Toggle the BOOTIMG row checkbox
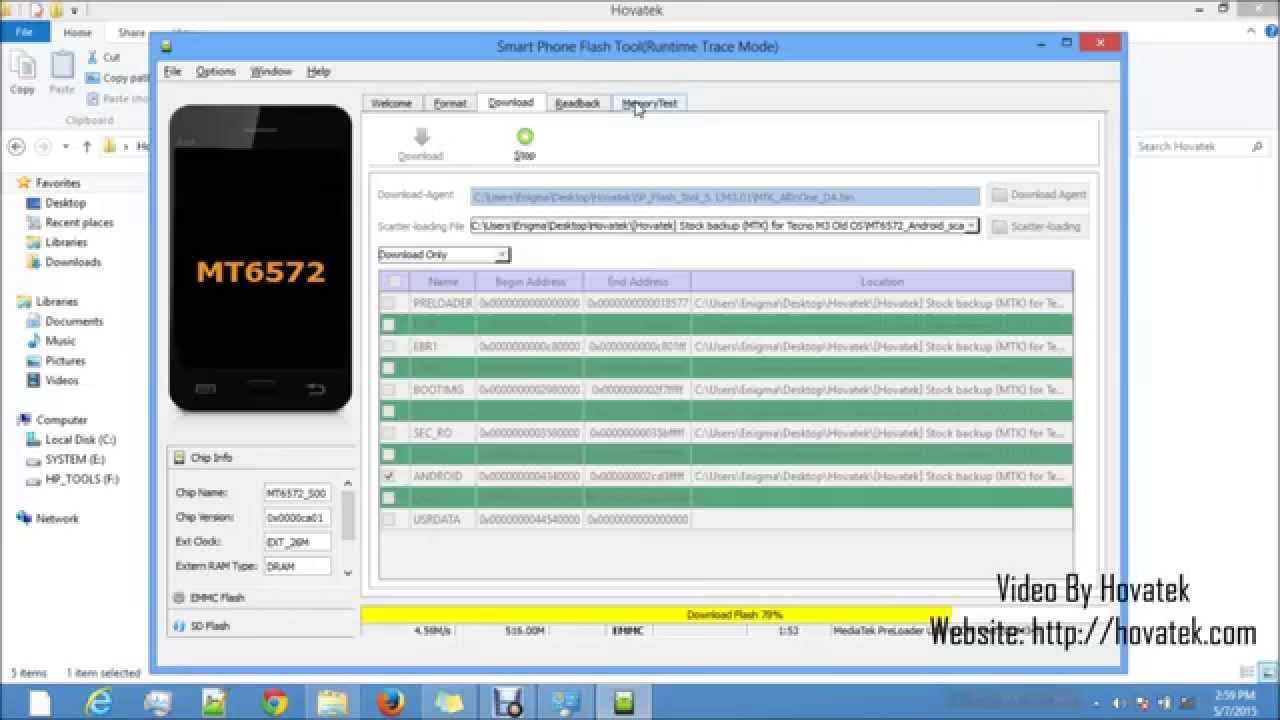This screenshot has width=1280, height=720. pos(389,389)
